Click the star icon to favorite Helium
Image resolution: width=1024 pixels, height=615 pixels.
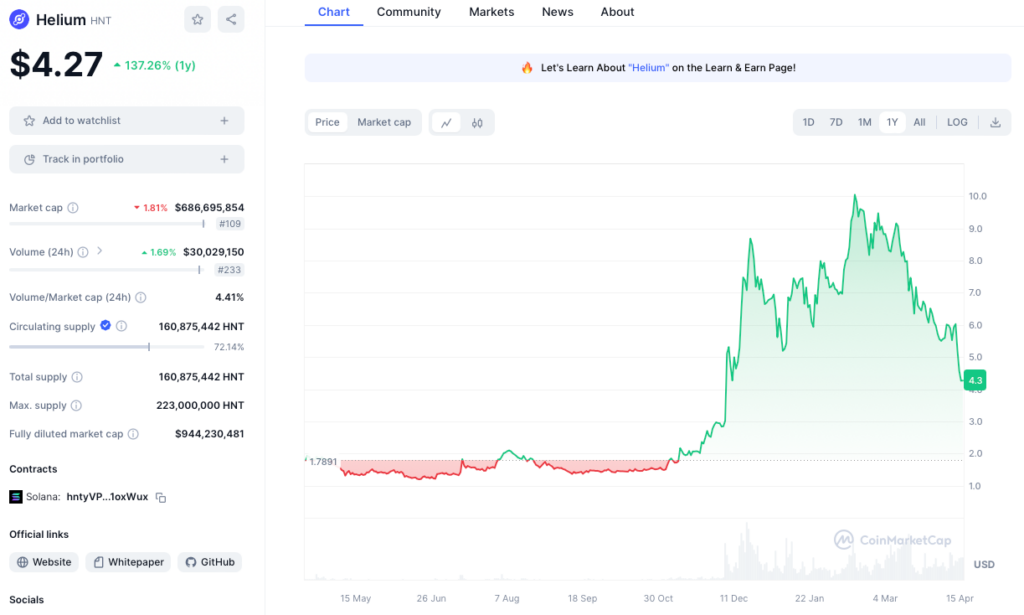pyautogui.click(x=197, y=19)
